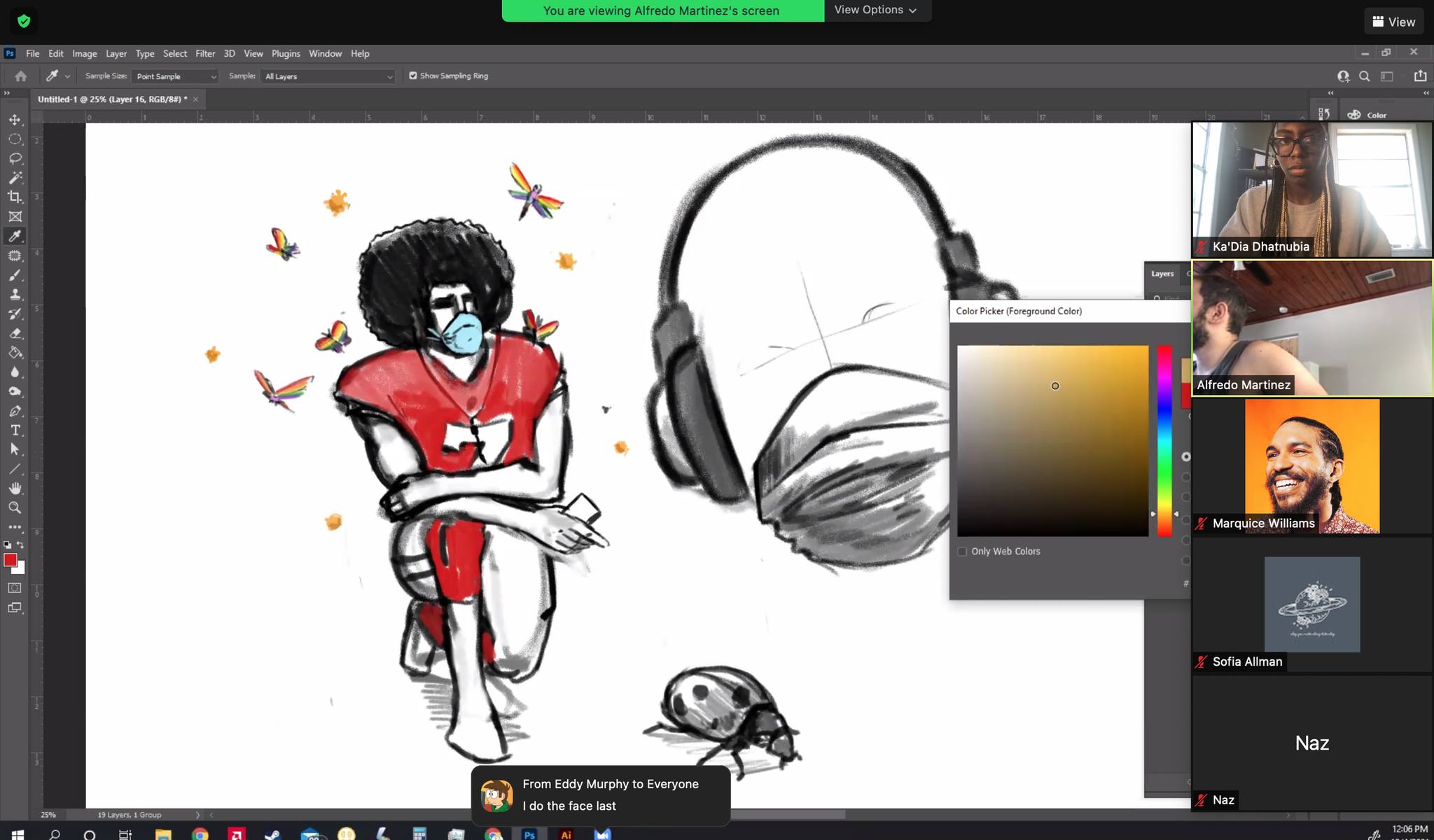Swap foreground and background colors
1434x840 pixels.
point(20,545)
